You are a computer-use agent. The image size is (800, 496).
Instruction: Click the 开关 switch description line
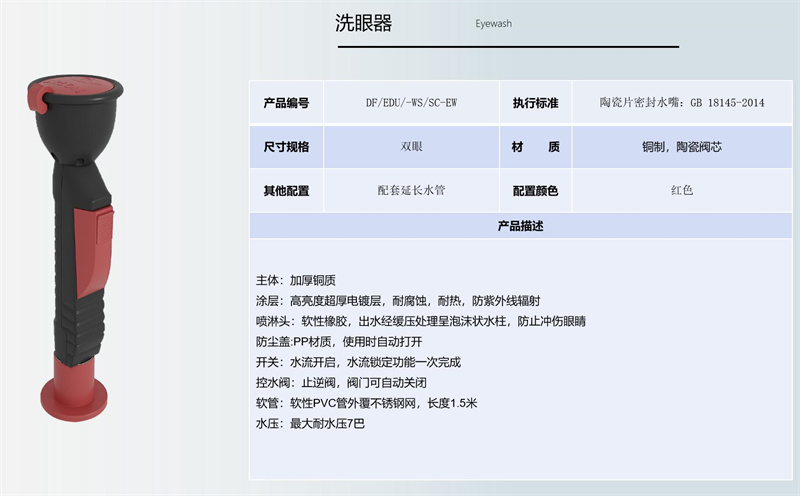point(358,362)
